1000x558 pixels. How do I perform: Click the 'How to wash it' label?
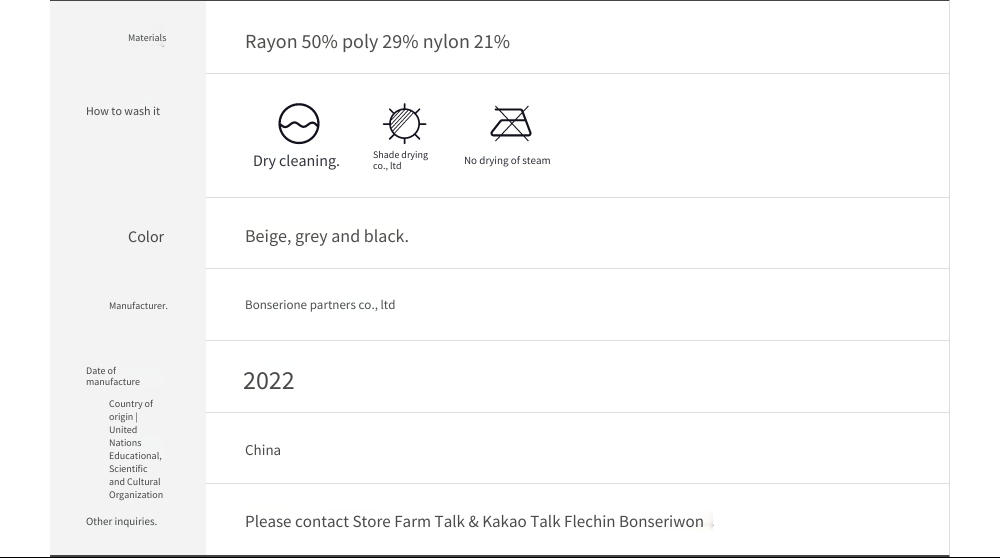123,111
